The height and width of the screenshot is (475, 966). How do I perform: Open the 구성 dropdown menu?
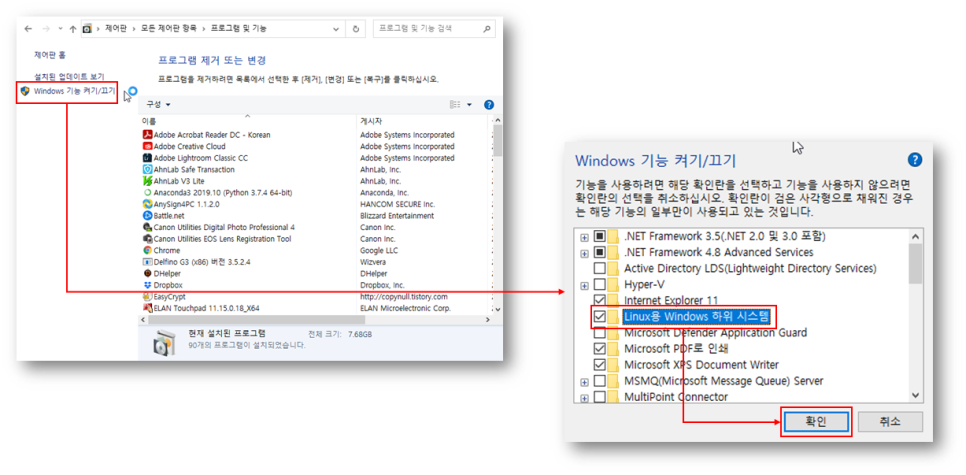point(158,105)
